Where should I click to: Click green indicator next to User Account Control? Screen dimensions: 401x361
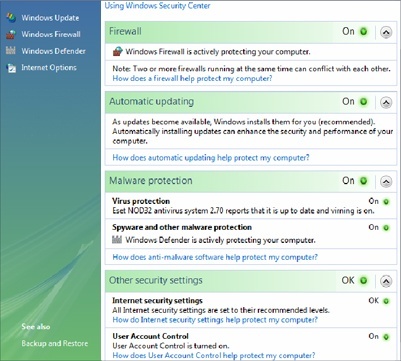[x=386, y=337]
